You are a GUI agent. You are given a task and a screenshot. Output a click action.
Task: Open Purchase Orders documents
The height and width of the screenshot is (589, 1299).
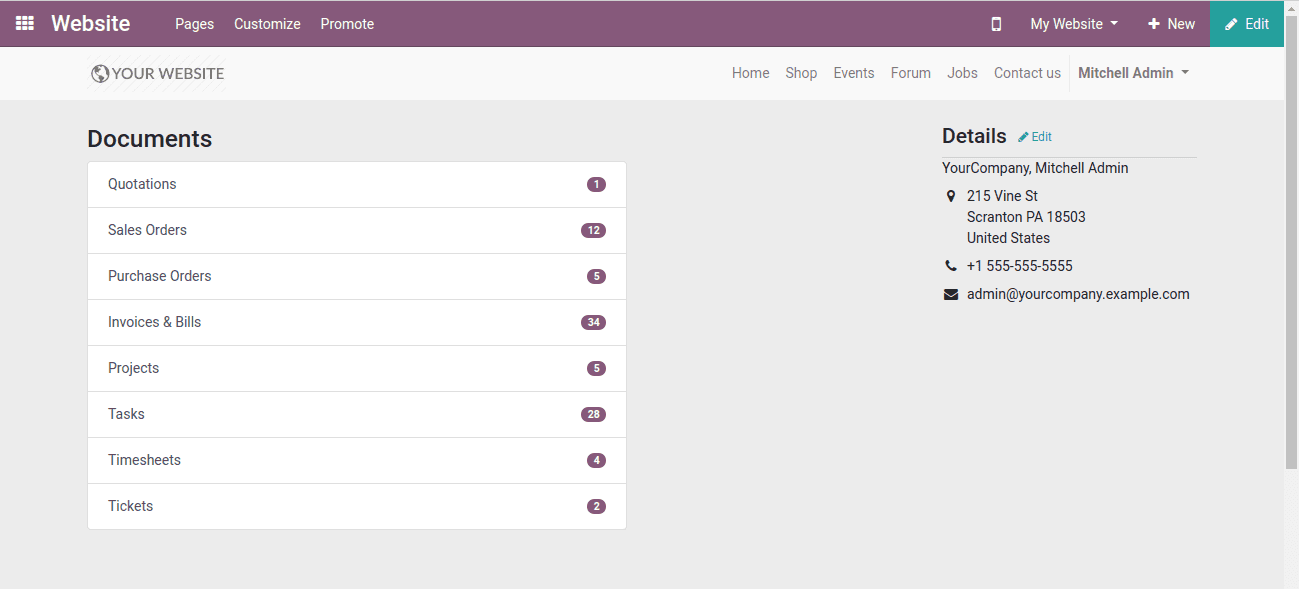click(x=357, y=277)
